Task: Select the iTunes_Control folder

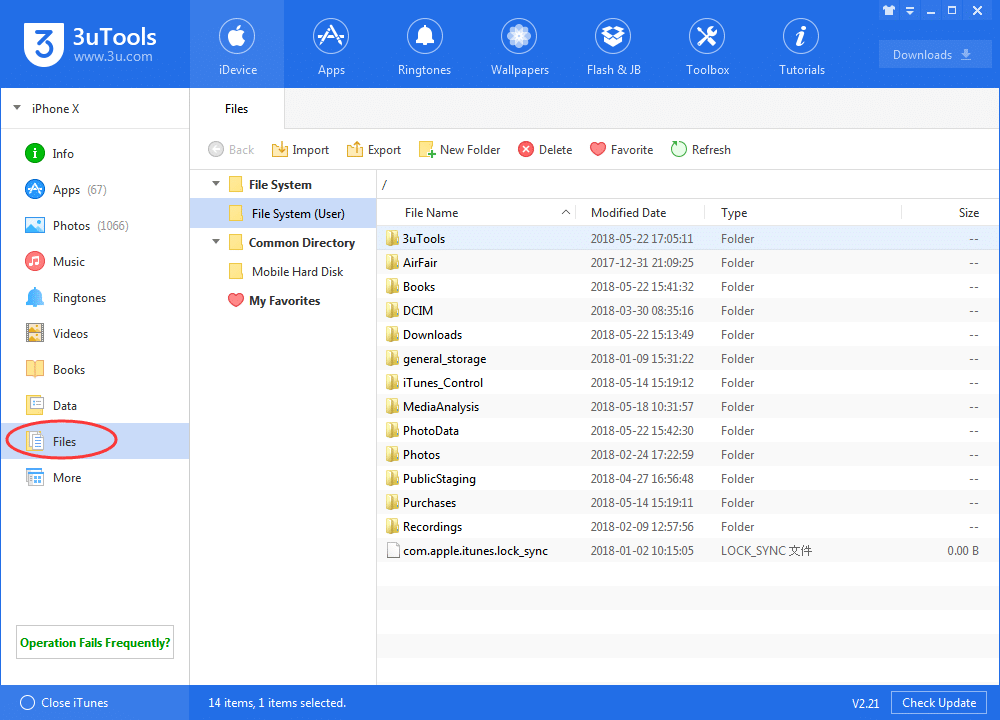Action: 688,383
